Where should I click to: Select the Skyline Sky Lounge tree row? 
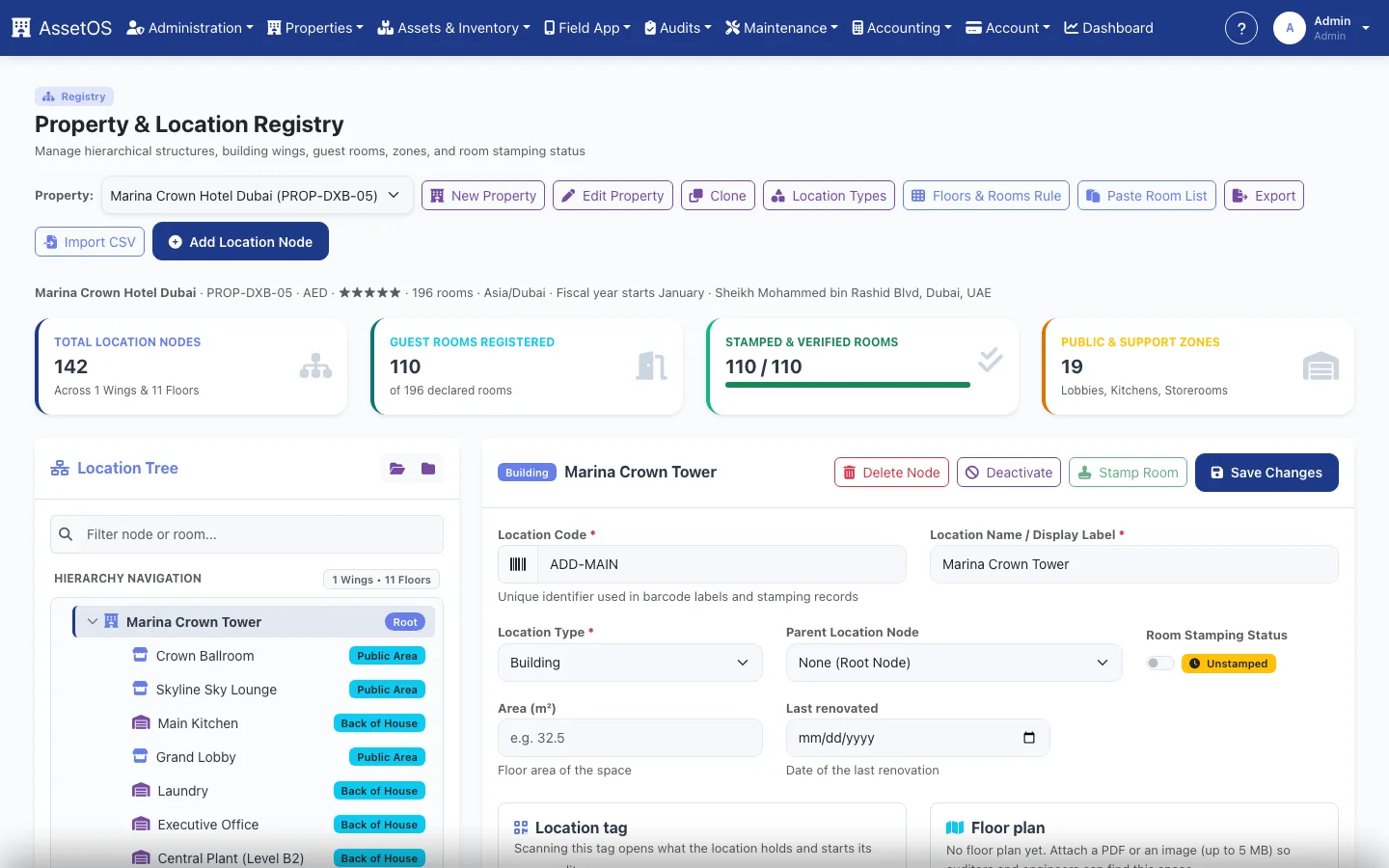254,689
